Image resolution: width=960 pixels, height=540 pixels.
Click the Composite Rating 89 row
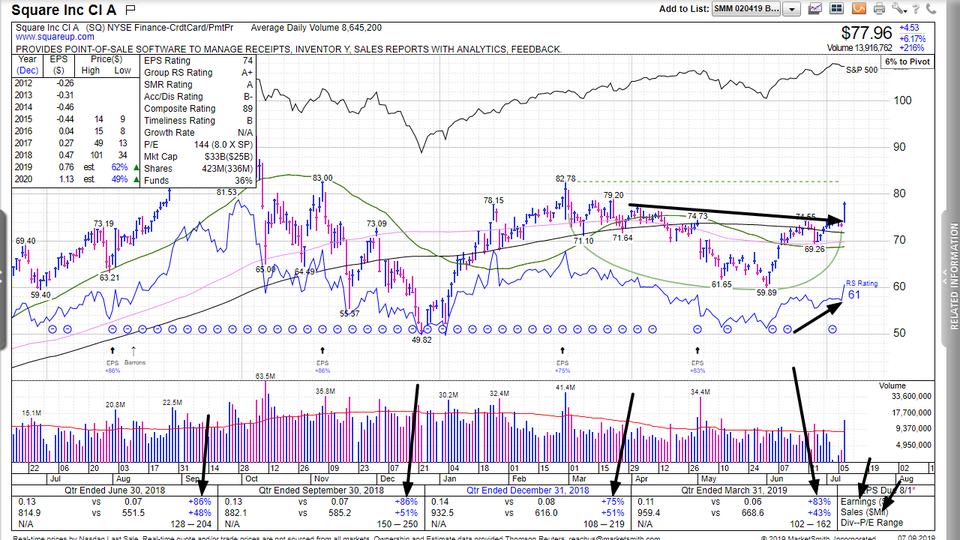198,108
